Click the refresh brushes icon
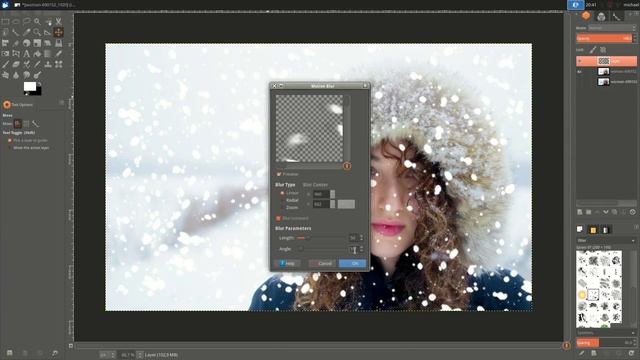 click(x=631, y=353)
